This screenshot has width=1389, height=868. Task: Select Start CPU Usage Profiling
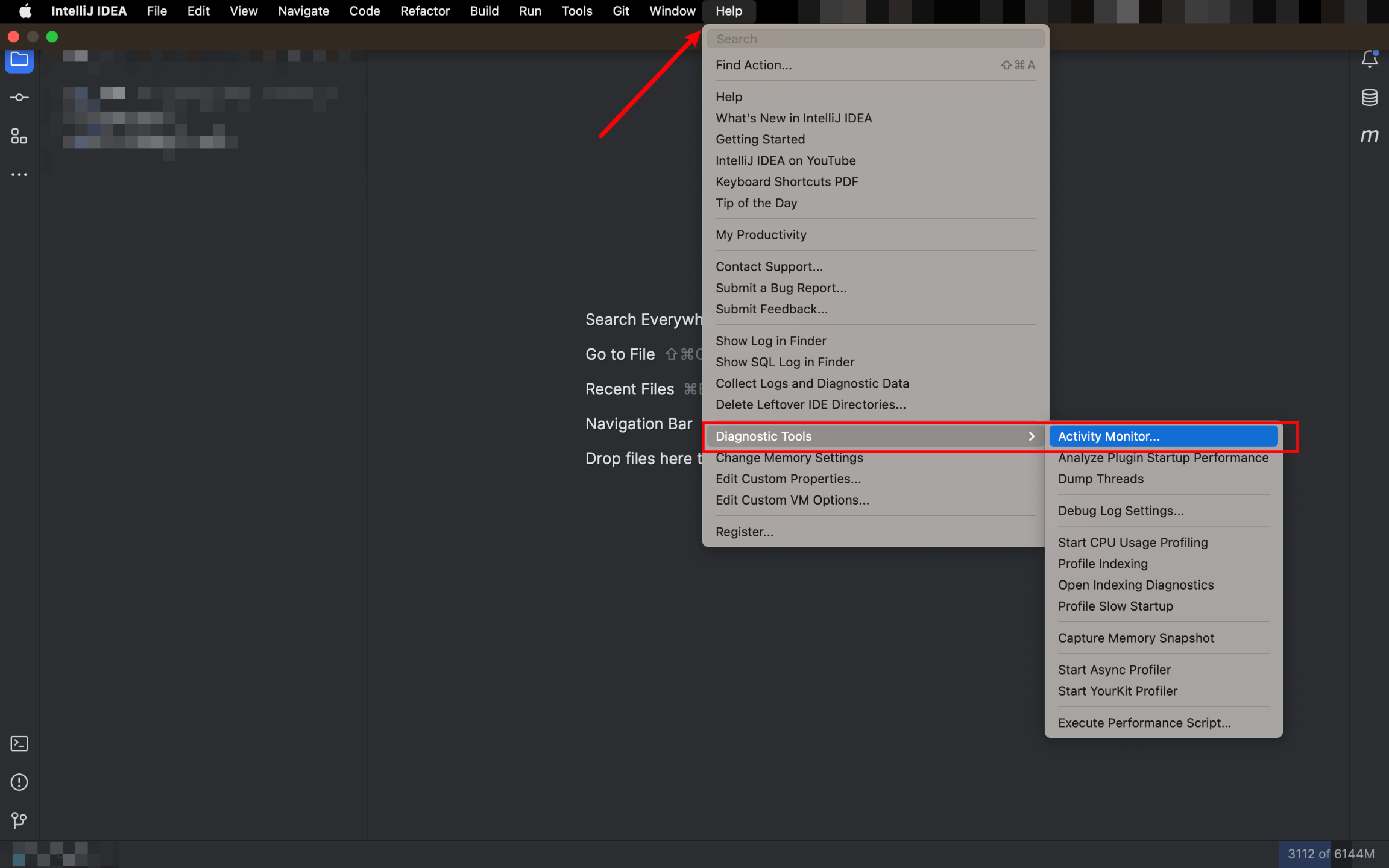click(1164, 542)
